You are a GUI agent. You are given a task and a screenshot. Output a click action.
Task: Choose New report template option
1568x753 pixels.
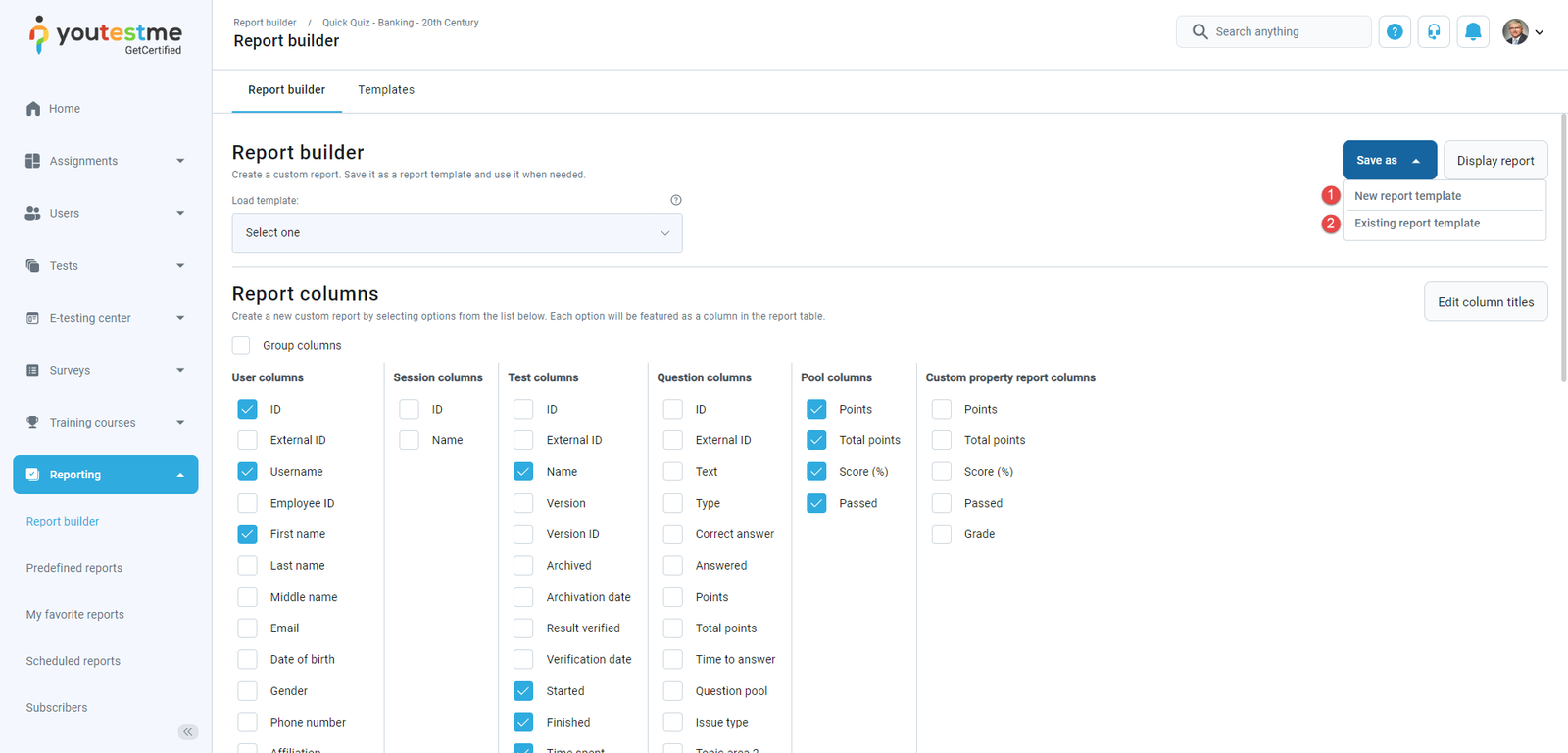pos(1407,196)
